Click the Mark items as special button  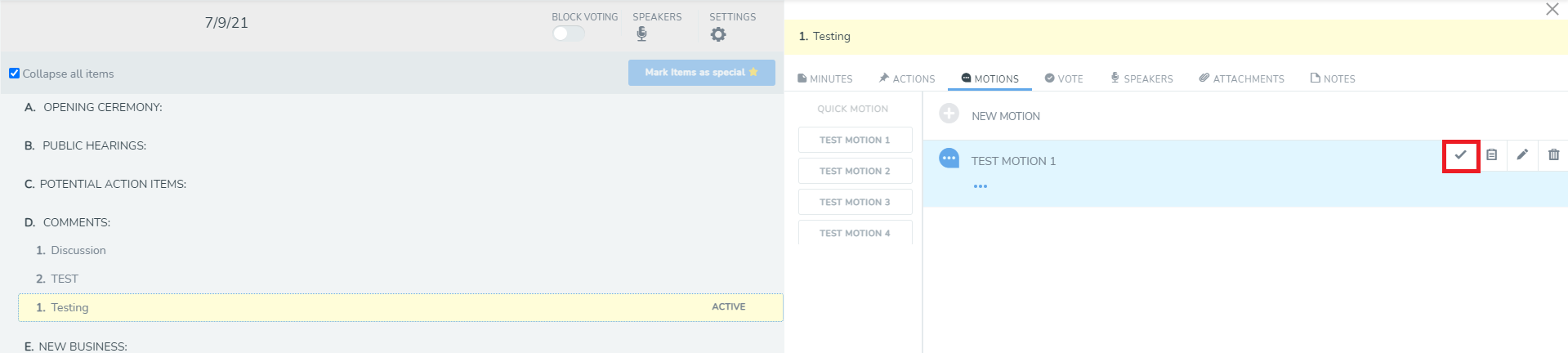click(x=702, y=73)
